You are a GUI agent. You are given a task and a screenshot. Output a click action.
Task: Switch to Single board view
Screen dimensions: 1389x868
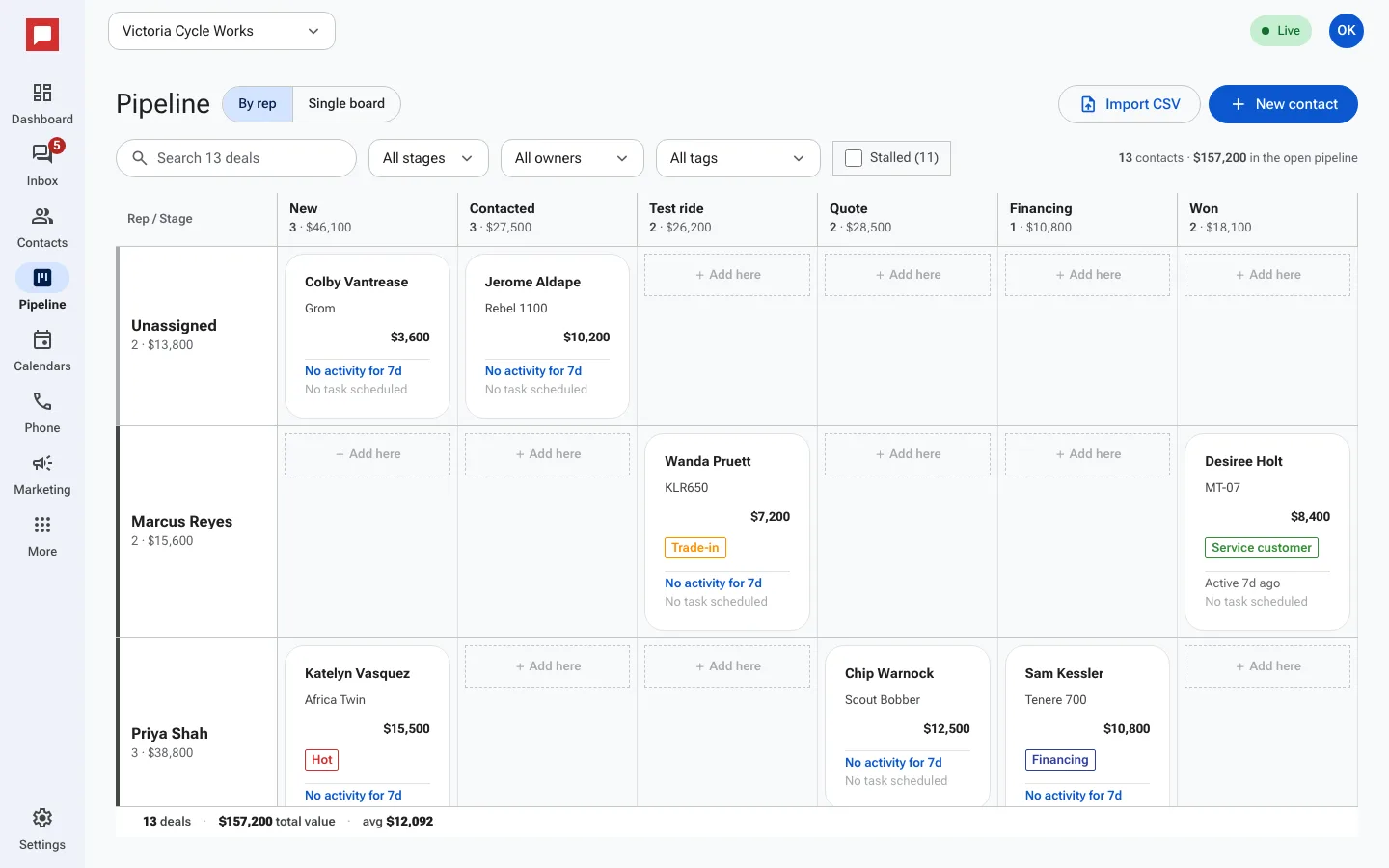[346, 104]
